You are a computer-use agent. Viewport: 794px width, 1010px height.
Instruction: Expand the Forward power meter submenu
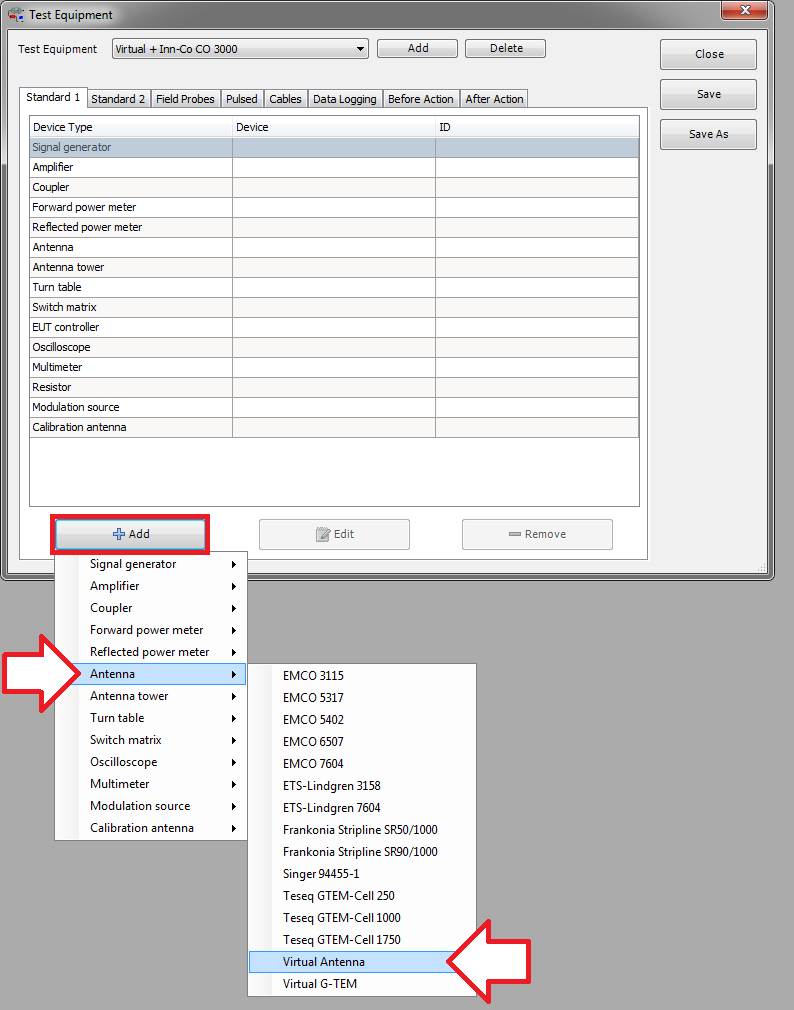[x=151, y=630]
